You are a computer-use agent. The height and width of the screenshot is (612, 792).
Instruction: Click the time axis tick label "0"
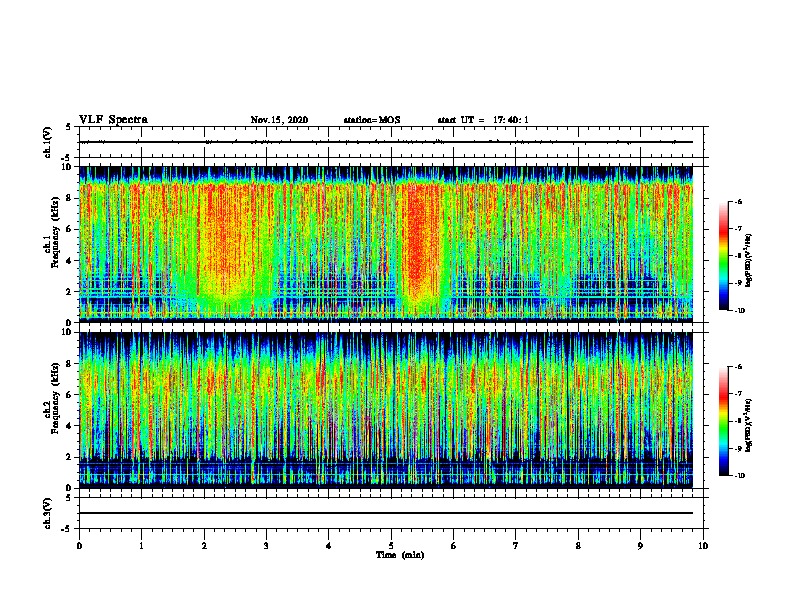pyautogui.click(x=79, y=546)
